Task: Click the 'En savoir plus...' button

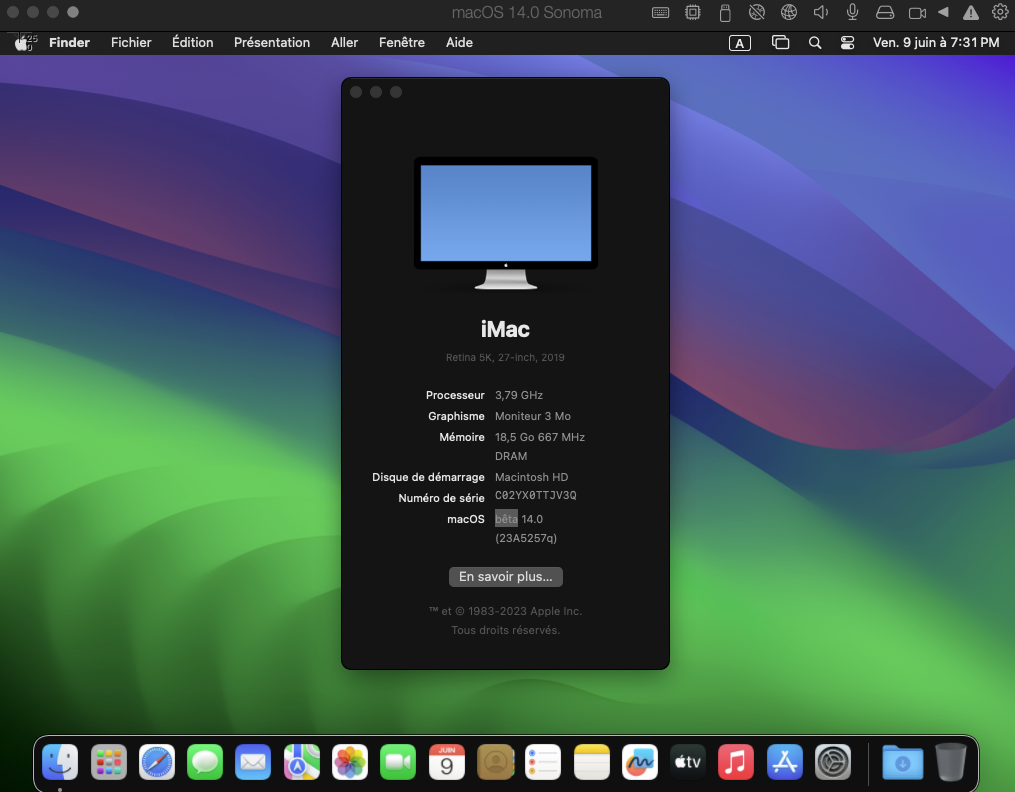Action: [x=506, y=577]
